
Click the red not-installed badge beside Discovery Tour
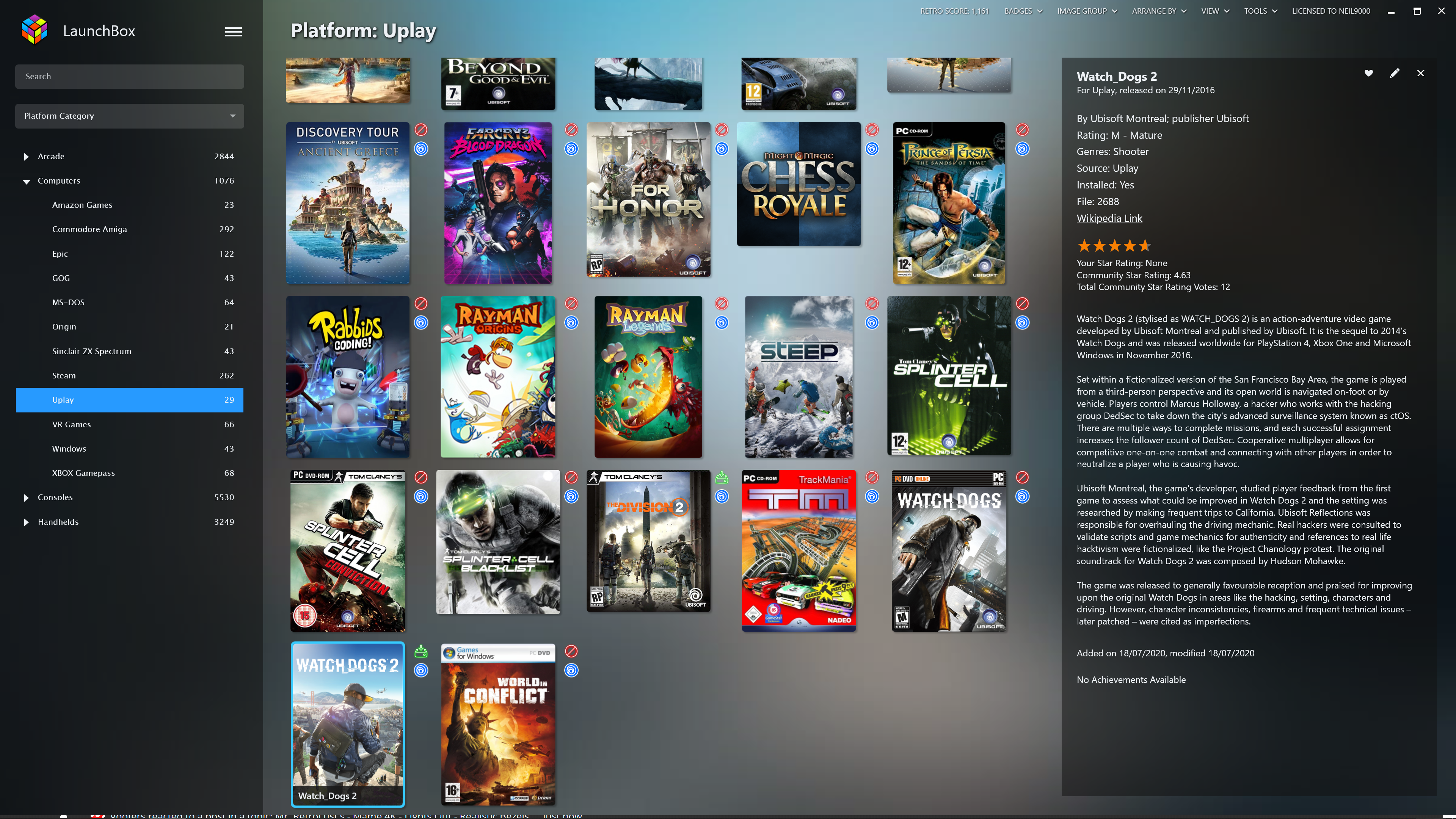[421, 129]
